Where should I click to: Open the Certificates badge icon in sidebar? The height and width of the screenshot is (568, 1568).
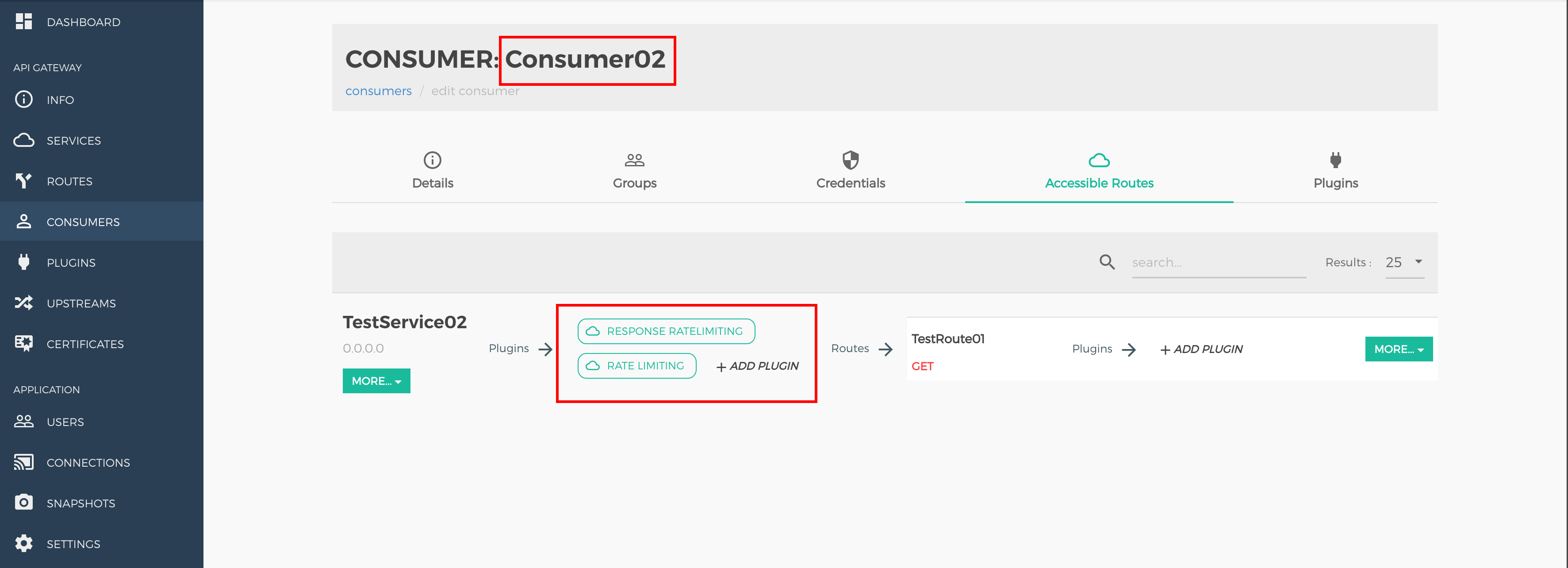point(24,343)
